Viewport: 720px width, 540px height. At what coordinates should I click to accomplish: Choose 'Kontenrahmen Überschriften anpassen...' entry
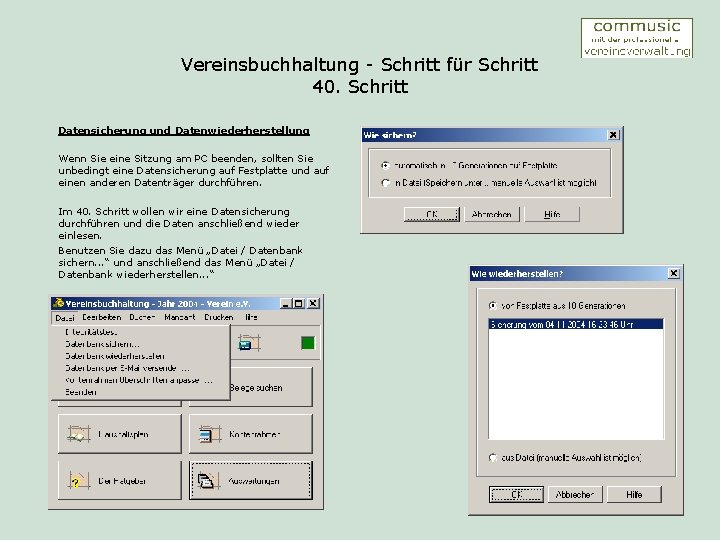(x=139, y=380)
